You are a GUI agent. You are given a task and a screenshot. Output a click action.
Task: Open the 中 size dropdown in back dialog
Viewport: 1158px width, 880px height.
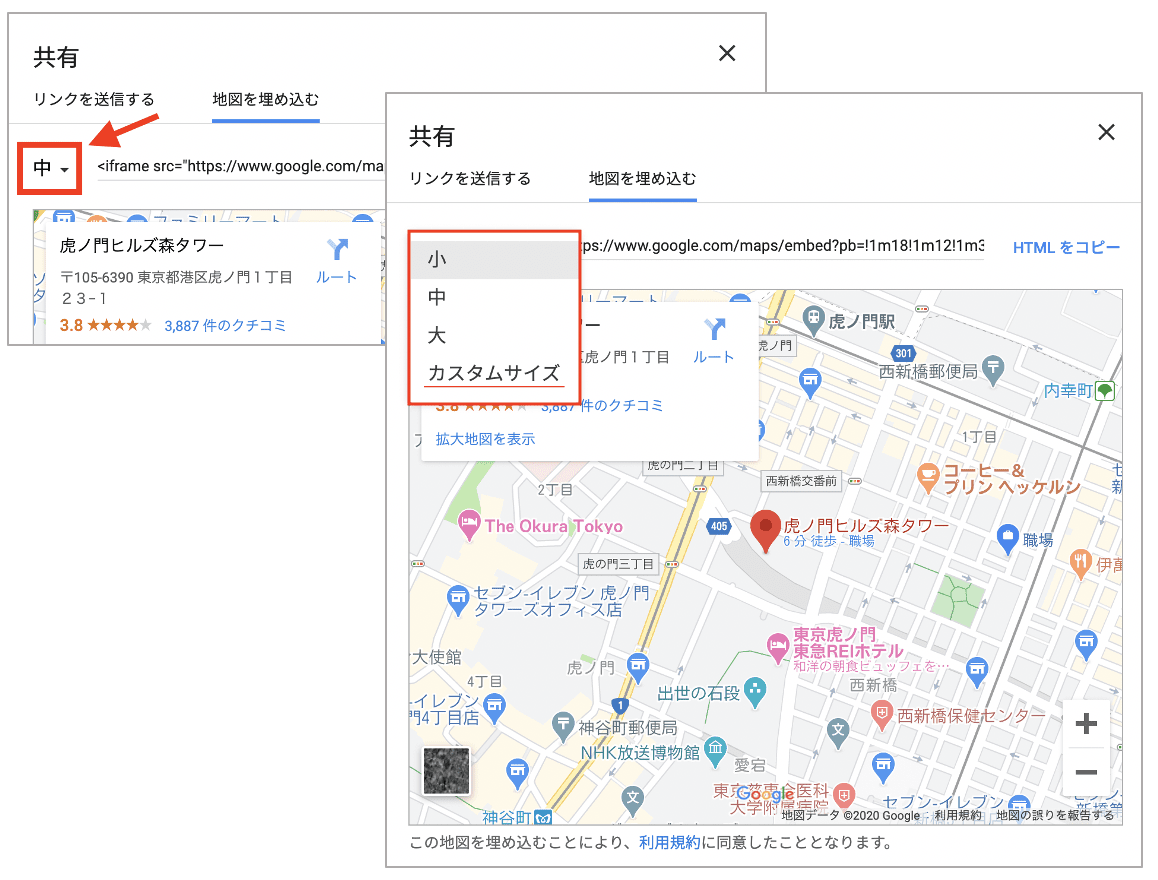(50, 168)
